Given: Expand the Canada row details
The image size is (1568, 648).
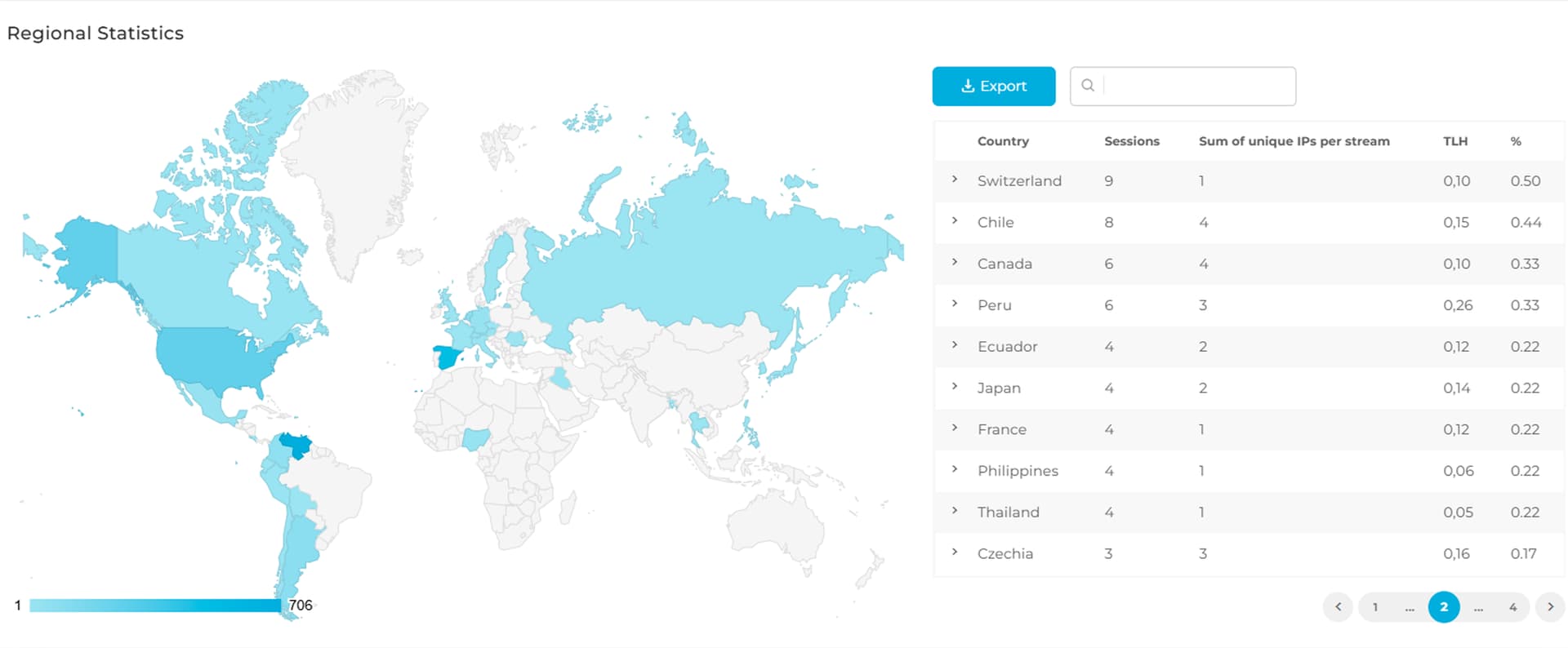Looking at the screenshot, I should (x=954, y=263).
